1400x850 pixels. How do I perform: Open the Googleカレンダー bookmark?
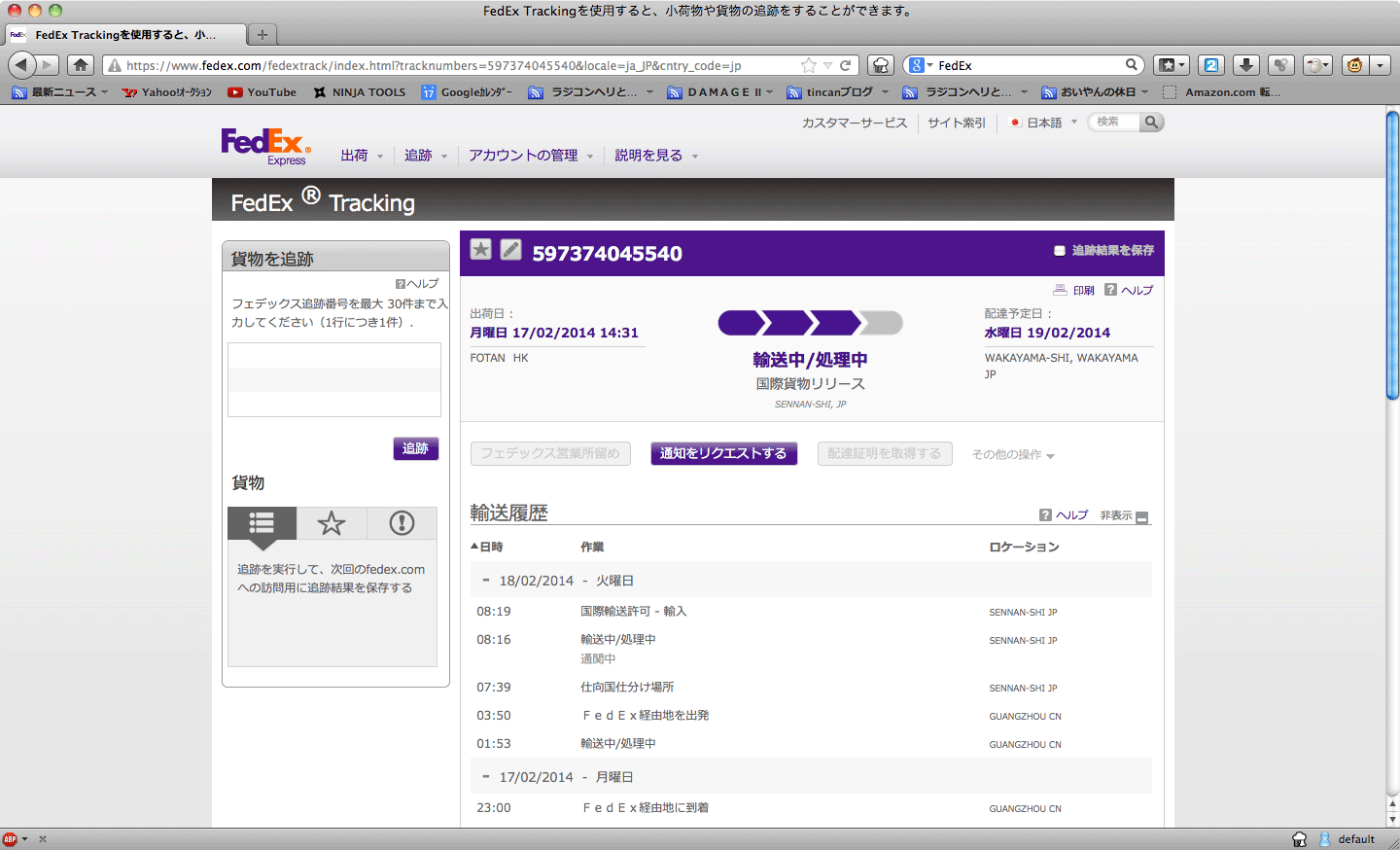coord(467,92)
